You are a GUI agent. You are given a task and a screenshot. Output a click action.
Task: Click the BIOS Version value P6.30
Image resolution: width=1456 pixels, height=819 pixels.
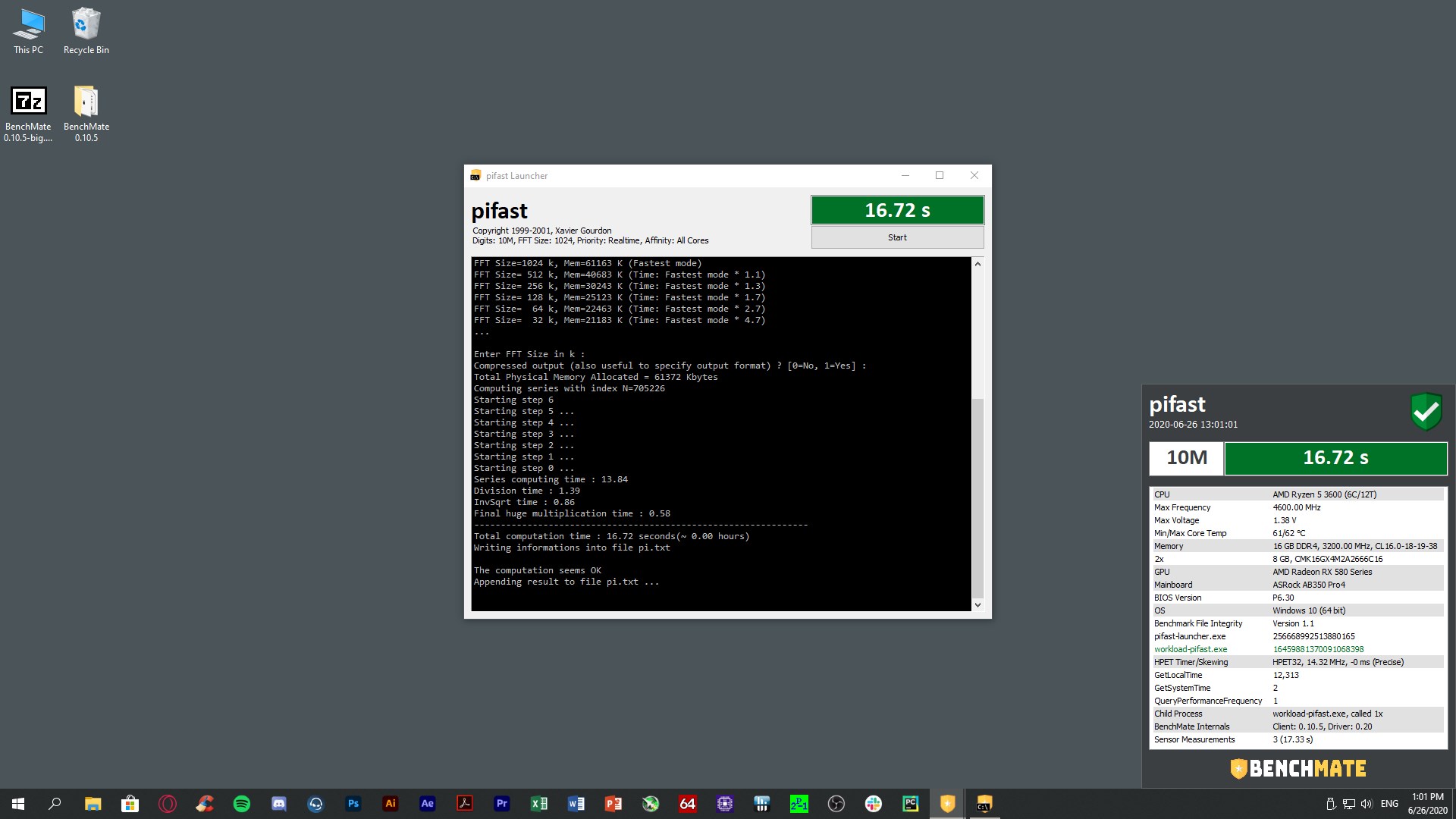pos(1283,598)
